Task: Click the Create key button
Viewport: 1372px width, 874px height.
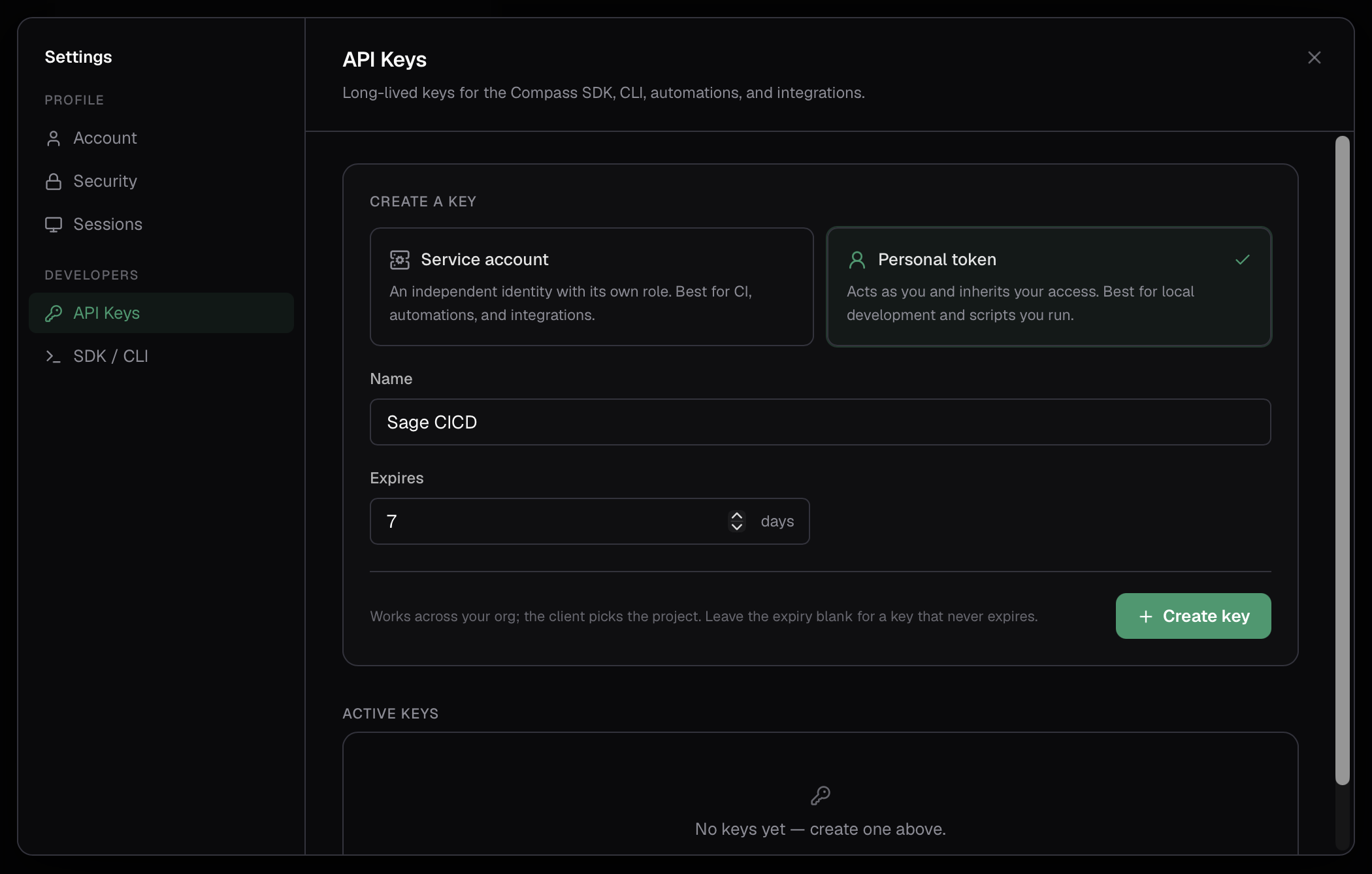Action: tap(1193, 616)
